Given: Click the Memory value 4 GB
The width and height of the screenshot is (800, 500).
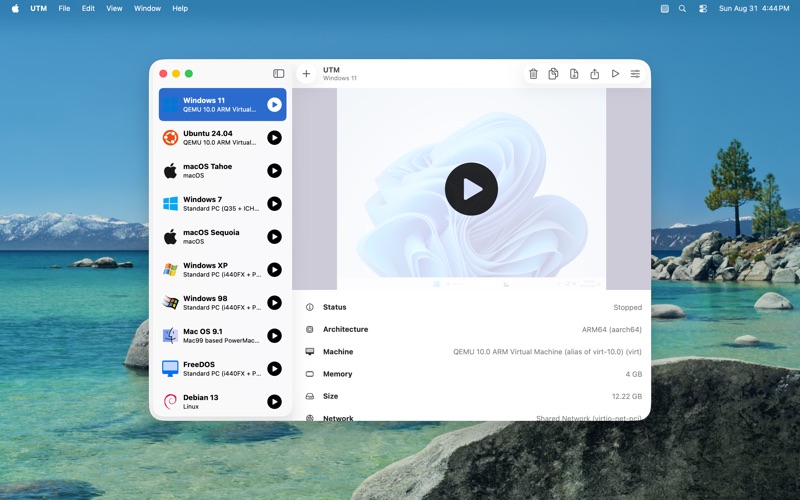Looking at the screenshot, I should [x=634, y=374].
